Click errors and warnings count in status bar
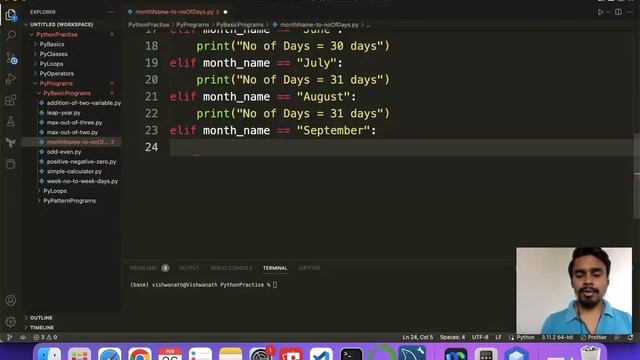 tap(45, 337)
